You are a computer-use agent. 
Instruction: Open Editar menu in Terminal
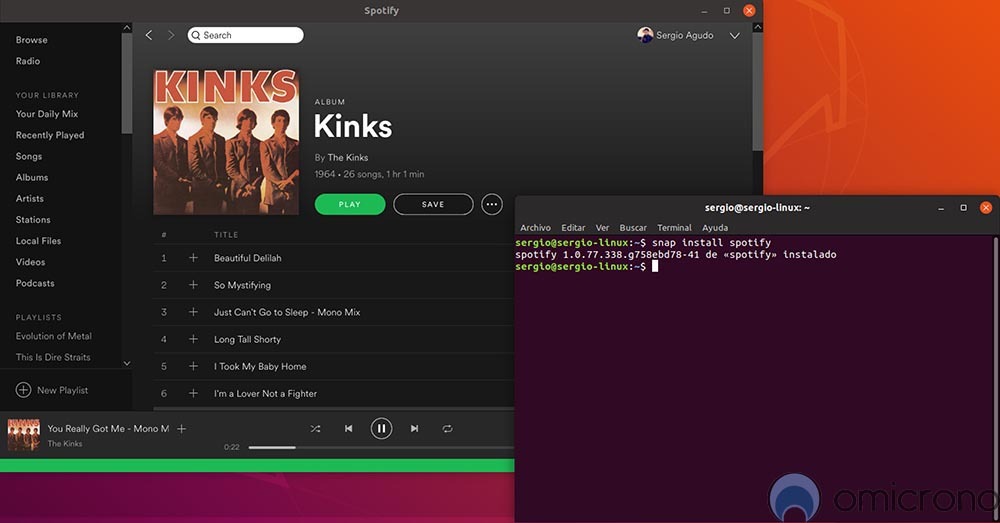tap(573, 228)
